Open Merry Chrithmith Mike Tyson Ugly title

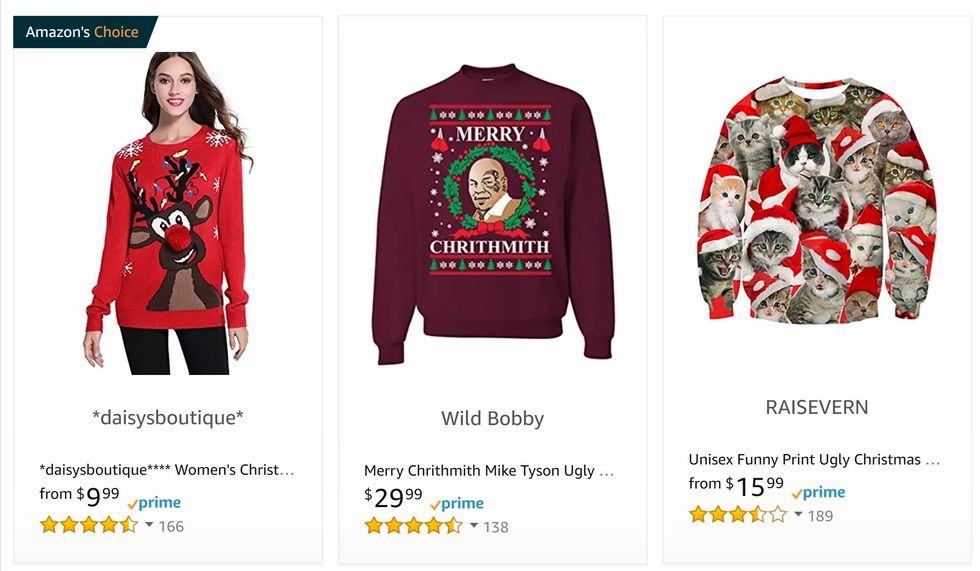489,470
